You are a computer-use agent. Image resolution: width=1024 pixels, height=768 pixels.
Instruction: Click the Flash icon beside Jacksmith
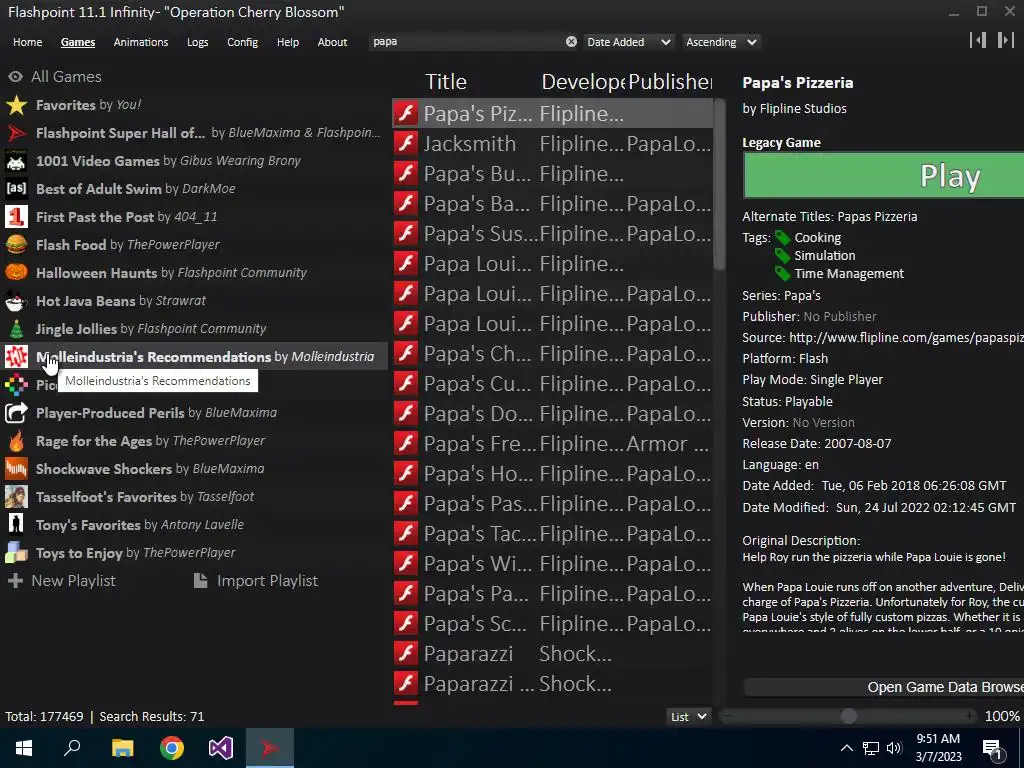click(x=406, y=144)
